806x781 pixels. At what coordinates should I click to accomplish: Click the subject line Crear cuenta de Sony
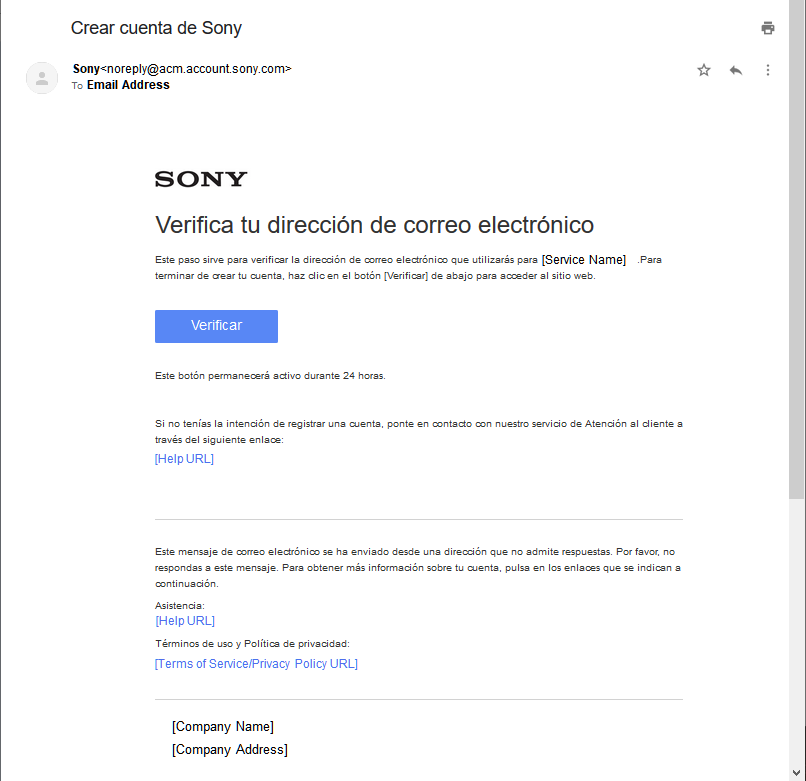(156, 28)
